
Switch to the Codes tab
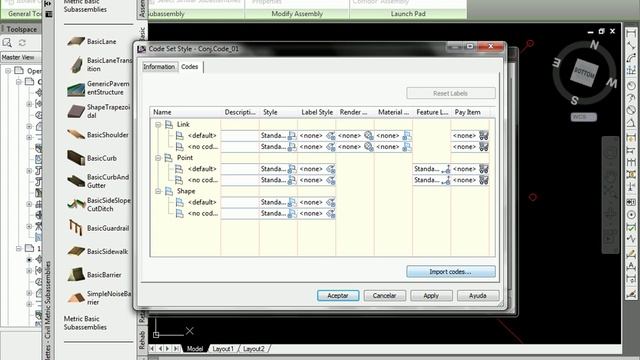[x=190, y=67]
